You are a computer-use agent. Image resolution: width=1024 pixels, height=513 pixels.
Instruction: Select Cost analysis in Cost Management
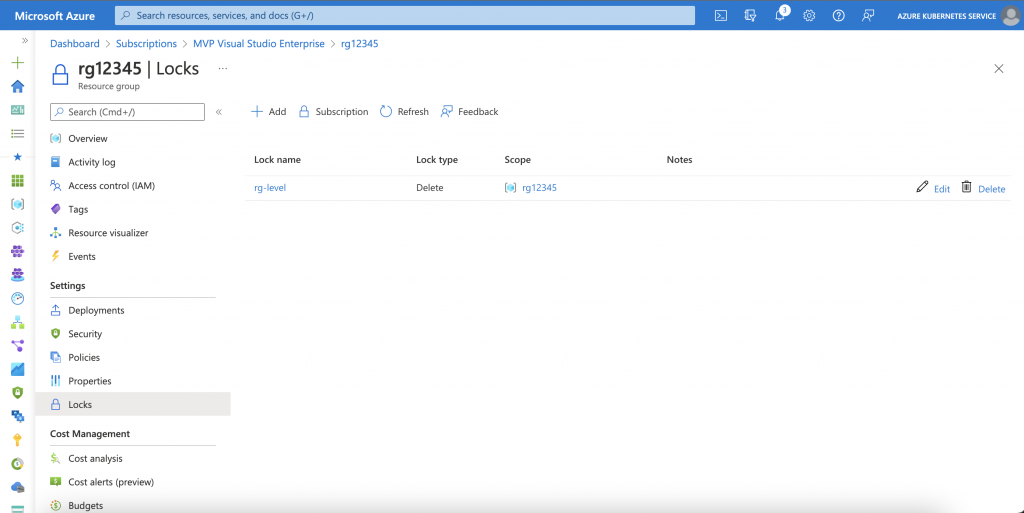(95, 458)
